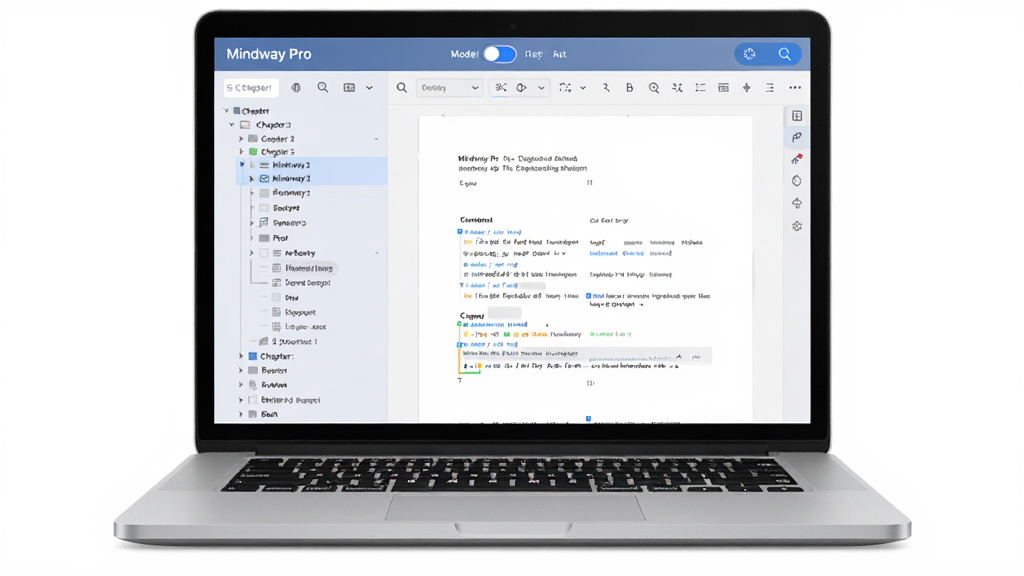Click the table grid icon in the toolbar

click(x=724, y=88)
